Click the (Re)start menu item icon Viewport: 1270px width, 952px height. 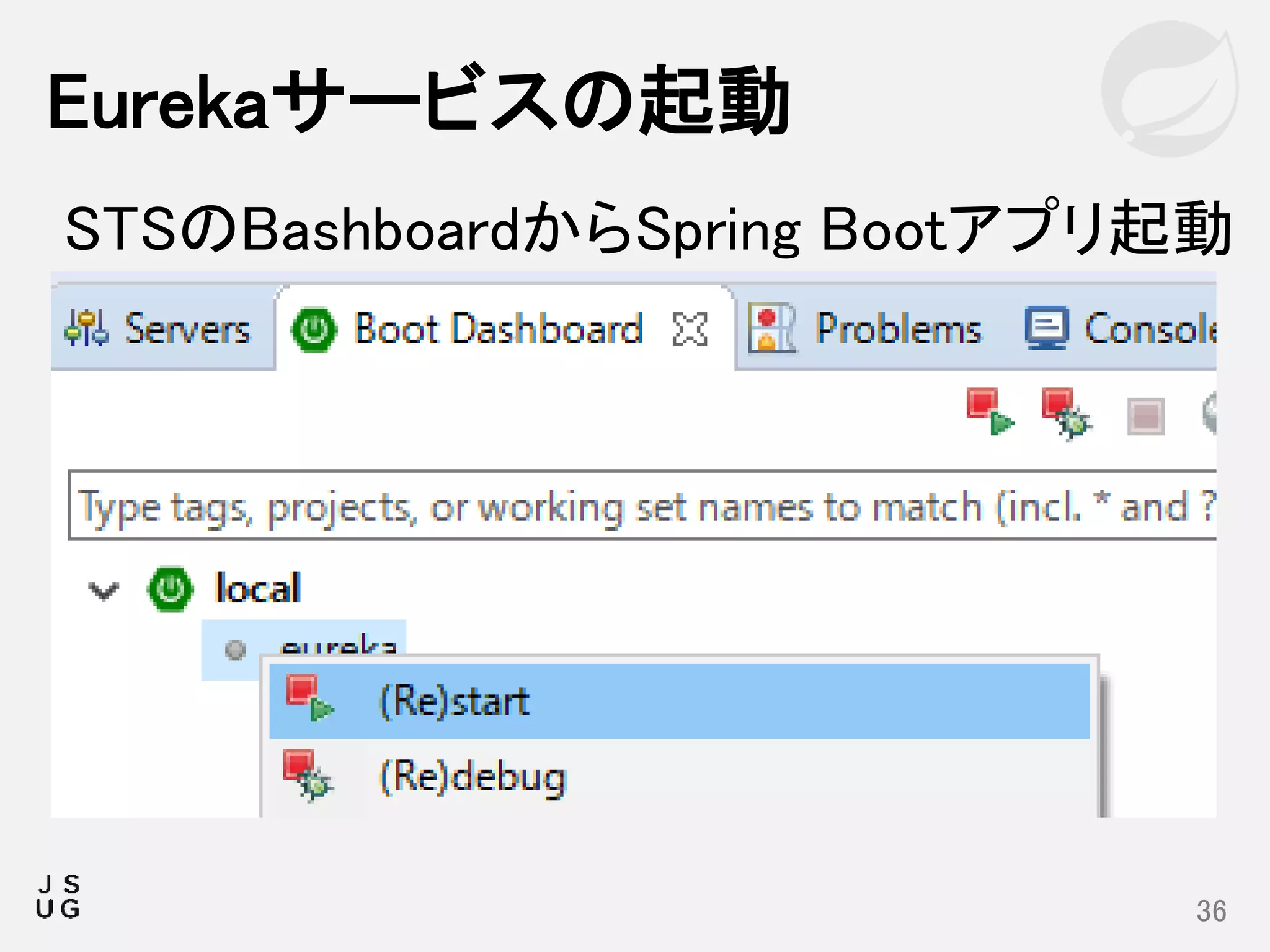point(309,699)
